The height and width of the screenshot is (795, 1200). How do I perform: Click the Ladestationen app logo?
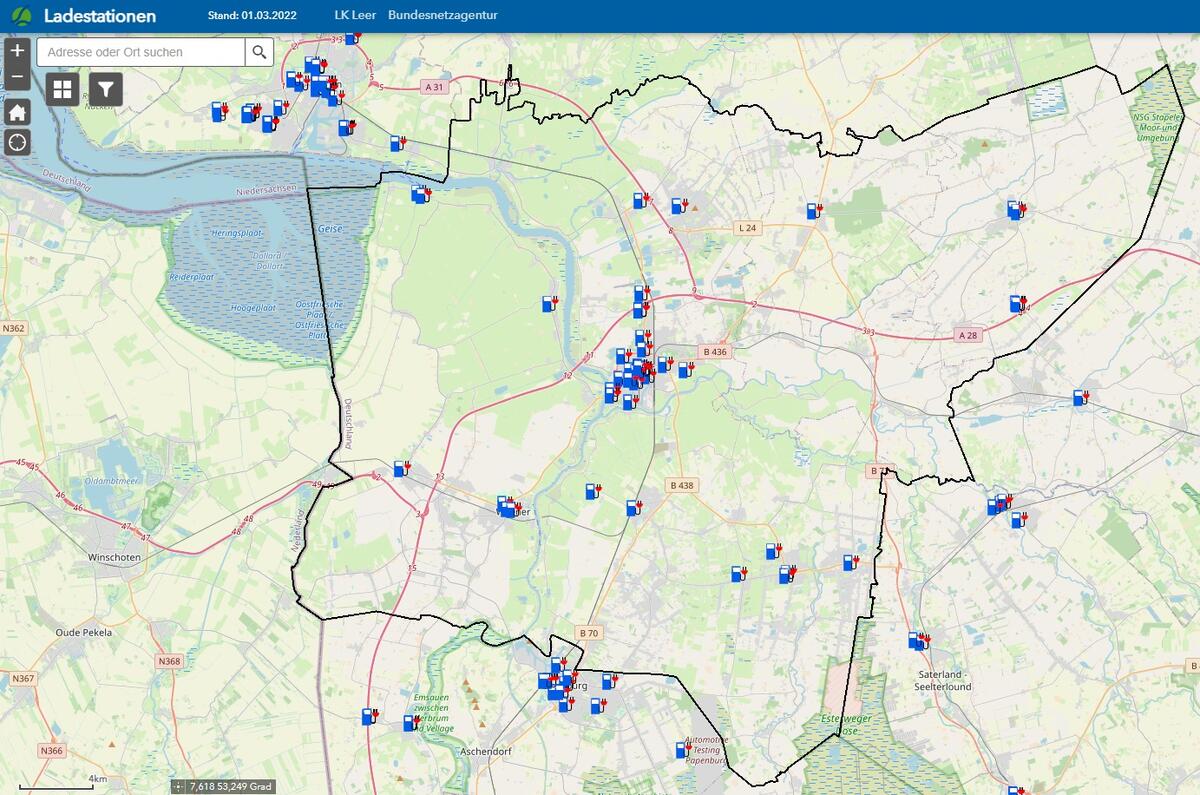pos(21,15)
